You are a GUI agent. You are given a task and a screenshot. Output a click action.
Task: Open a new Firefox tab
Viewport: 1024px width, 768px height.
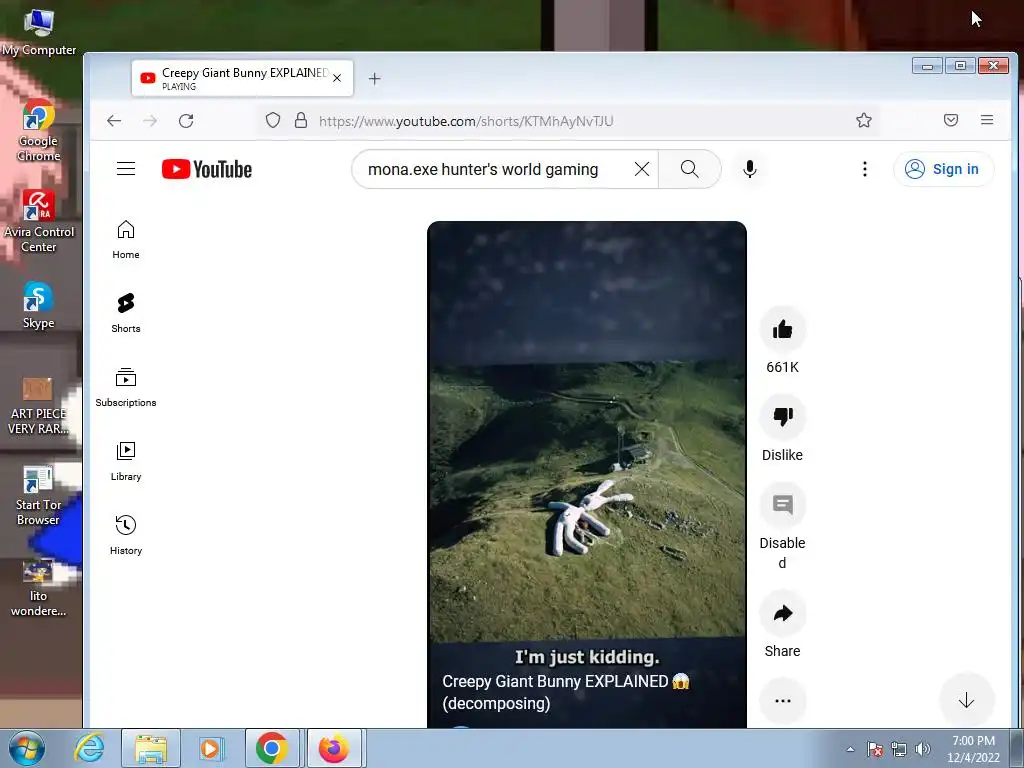tap(374, 79)
